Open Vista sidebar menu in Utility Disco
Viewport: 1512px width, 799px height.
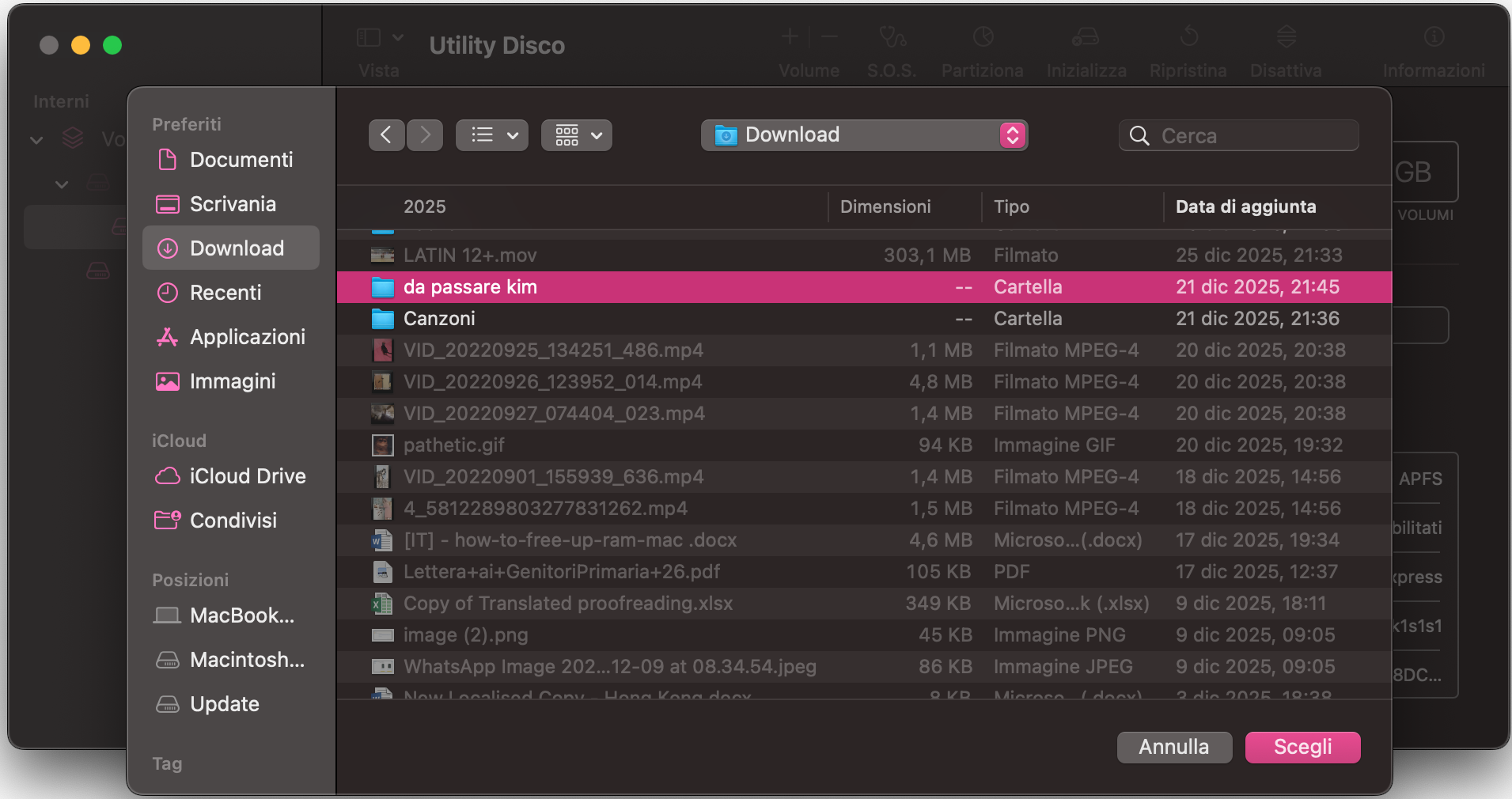380,37
